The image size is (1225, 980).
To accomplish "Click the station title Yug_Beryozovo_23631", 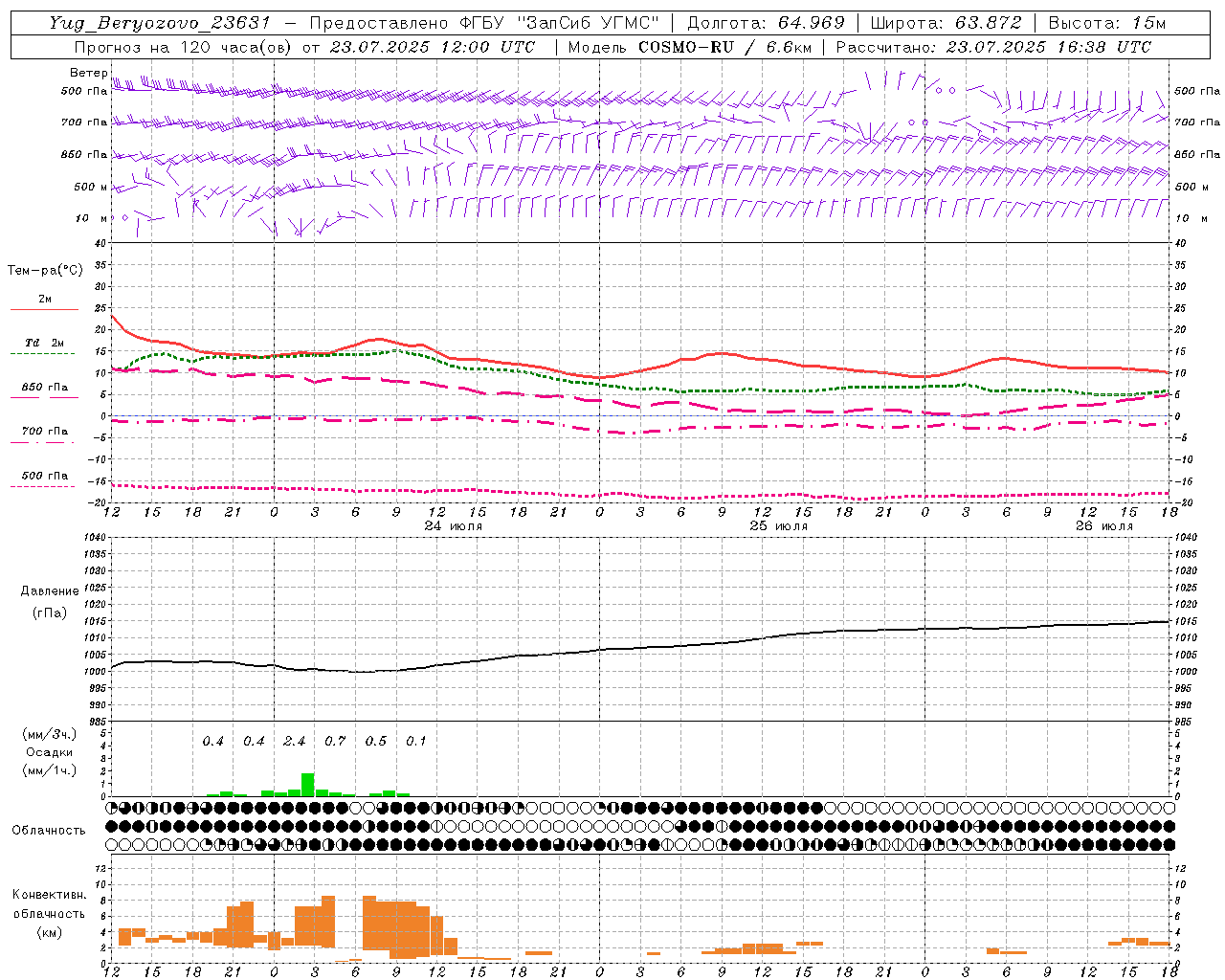I will coord(161,23).
